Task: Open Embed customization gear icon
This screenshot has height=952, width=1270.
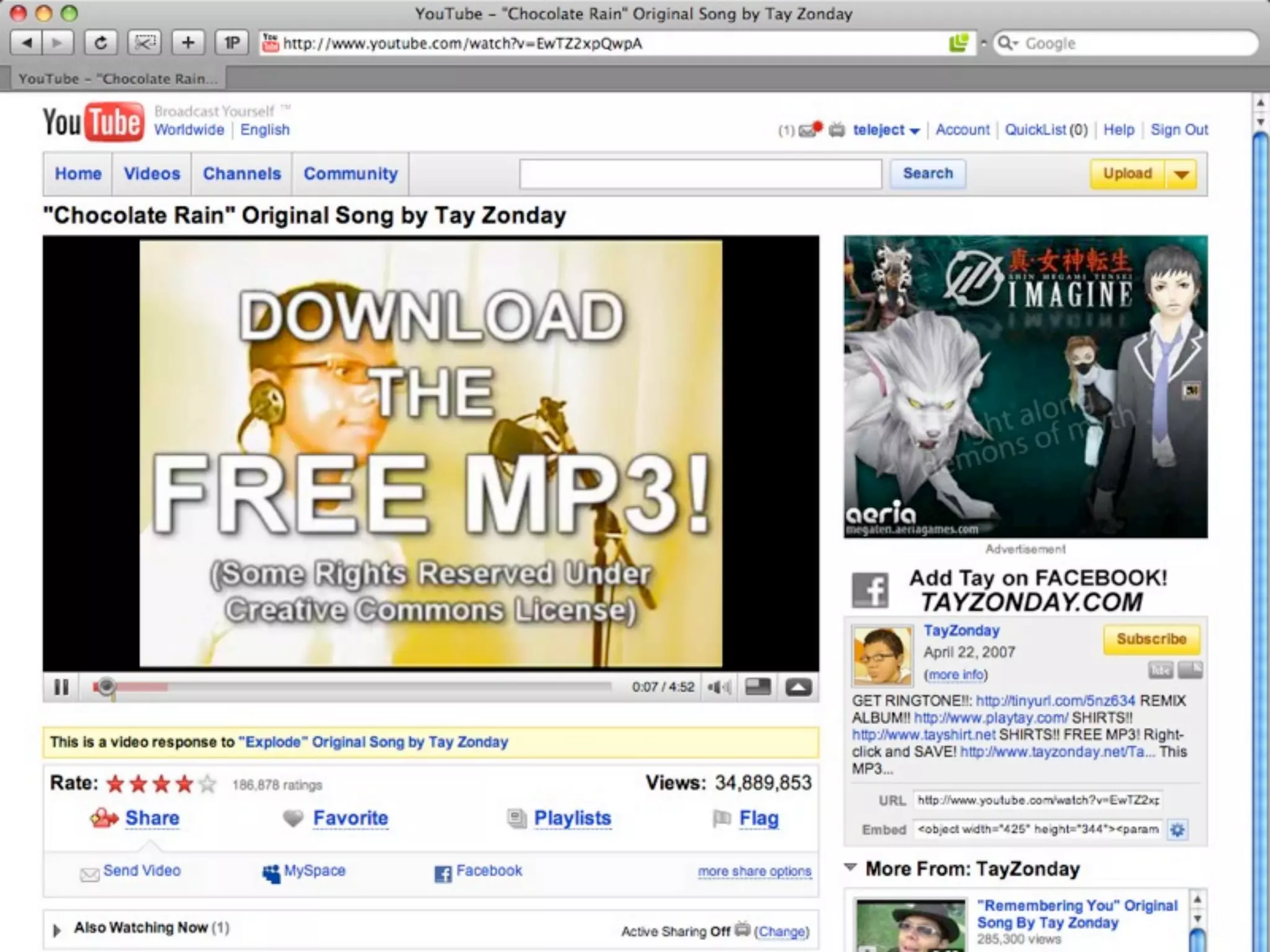Action: (x=1177, y=829)
